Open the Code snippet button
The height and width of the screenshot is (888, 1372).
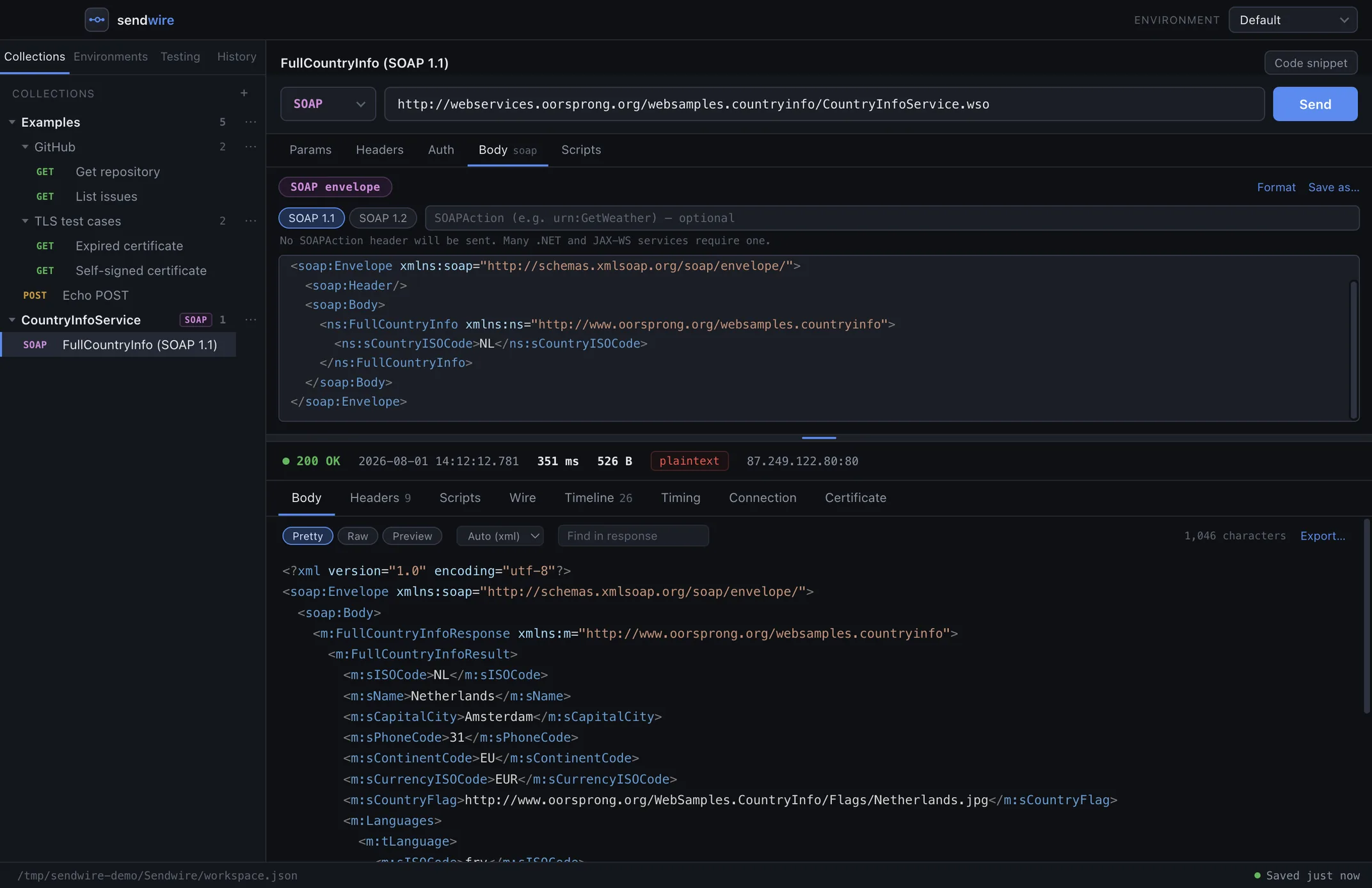(1311, 63)
